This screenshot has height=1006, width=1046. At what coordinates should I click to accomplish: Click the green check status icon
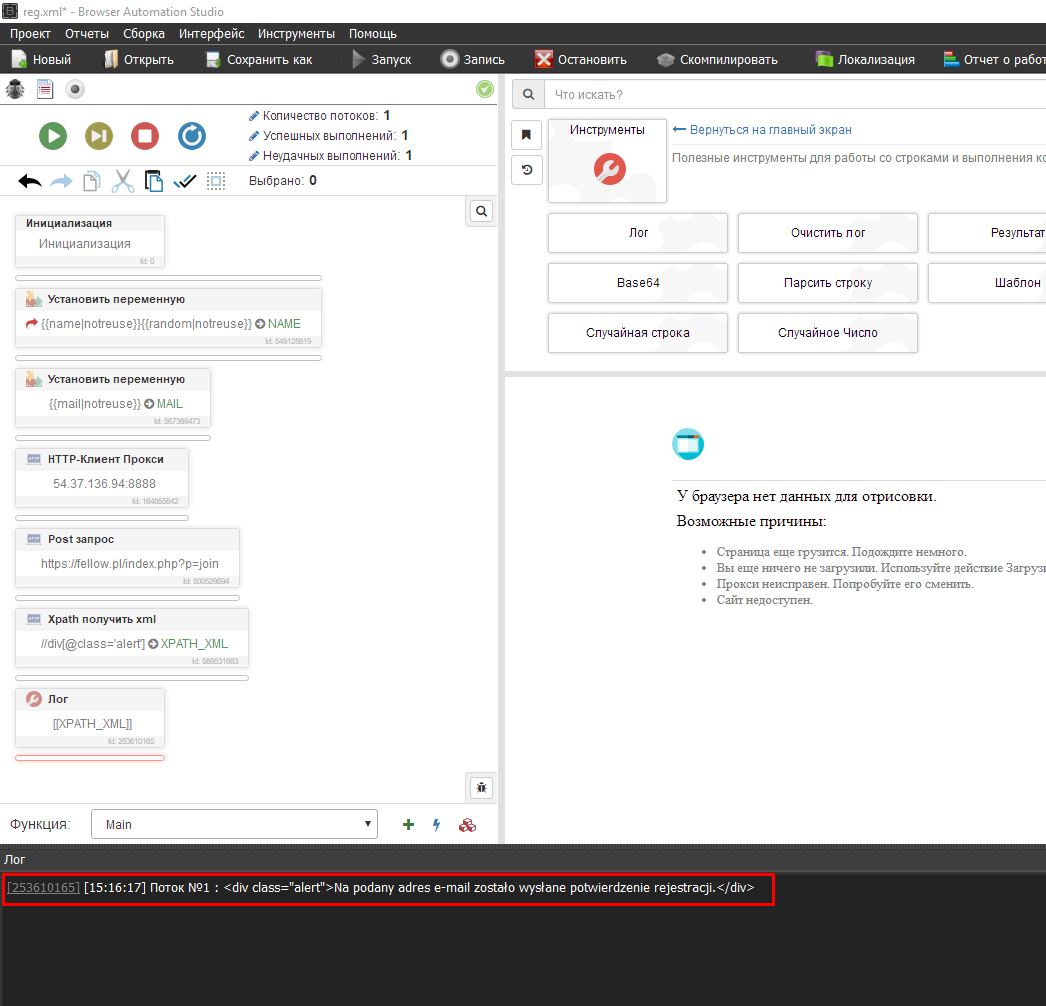(x=485, y=89)
